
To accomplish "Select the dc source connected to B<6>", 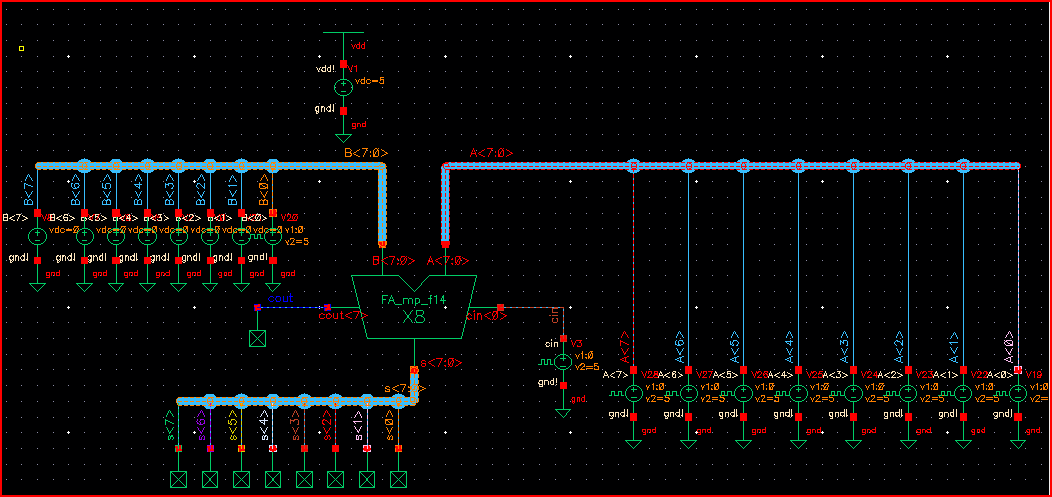I will 85,236.
